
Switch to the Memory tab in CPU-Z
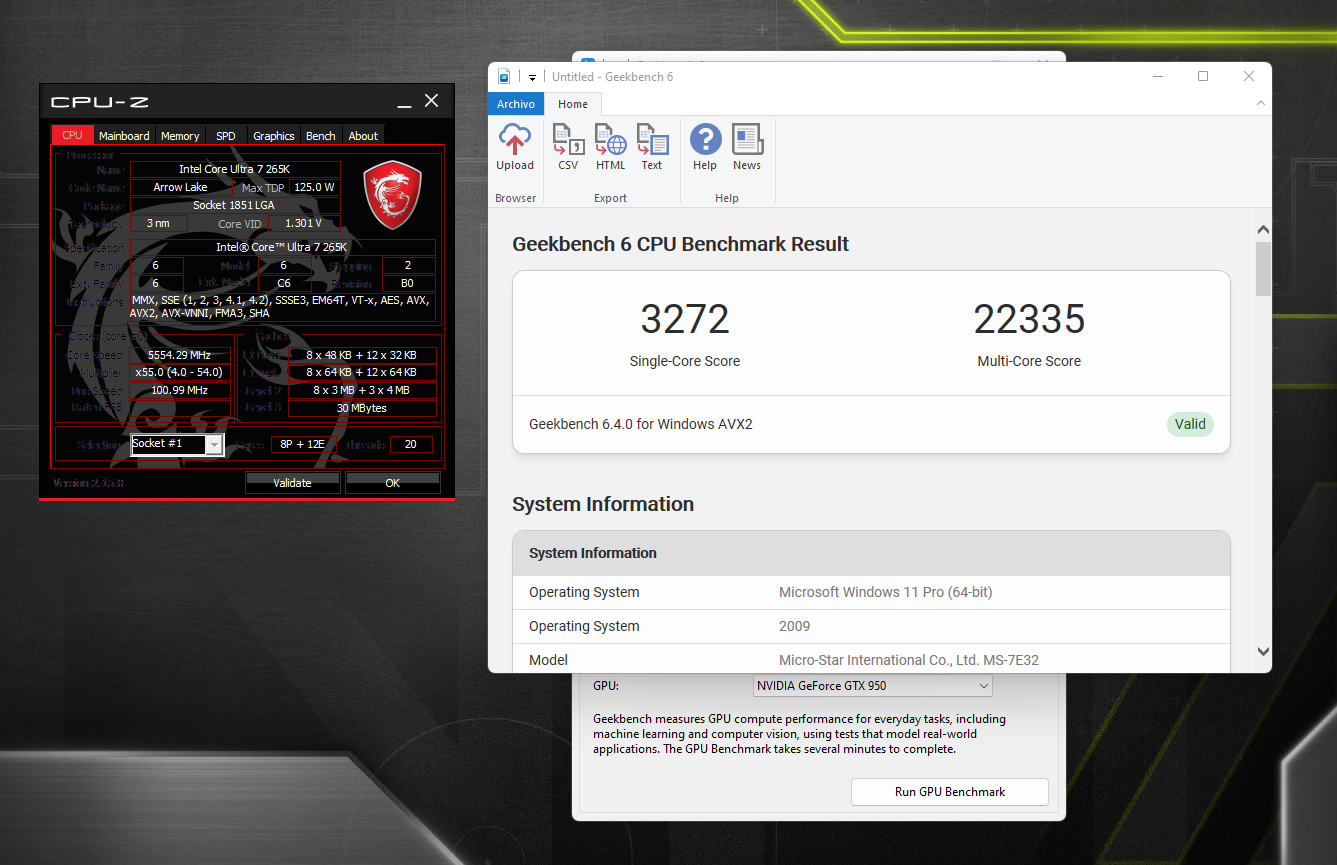(x=180, y=135)
